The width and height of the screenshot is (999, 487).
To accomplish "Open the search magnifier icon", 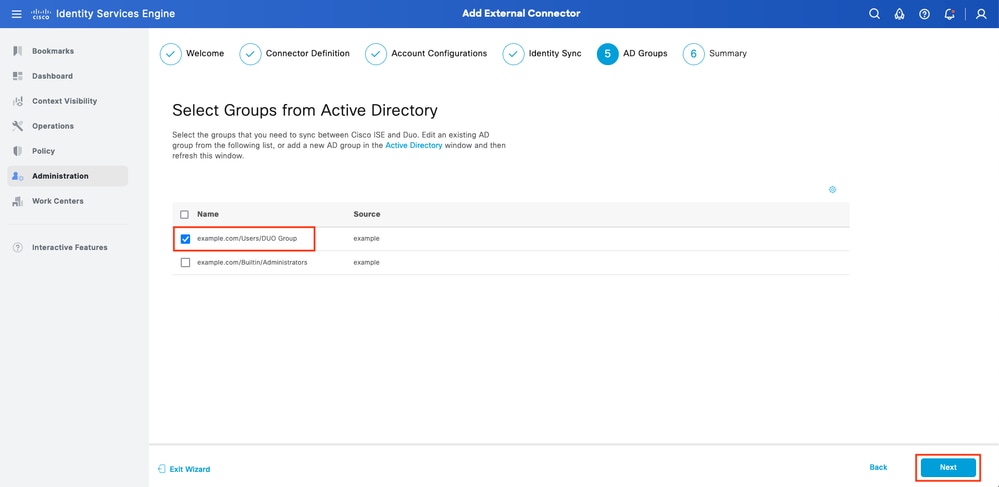I will click(874, 14).
